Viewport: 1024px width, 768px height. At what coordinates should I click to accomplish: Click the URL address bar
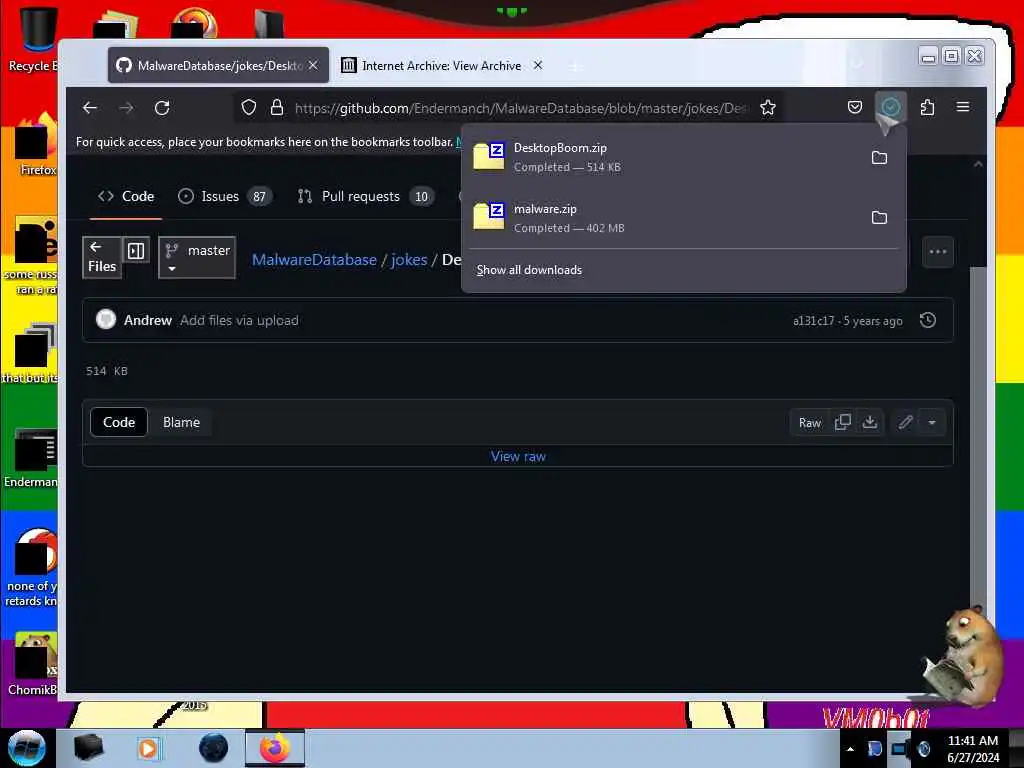click(x=520, y=108)
